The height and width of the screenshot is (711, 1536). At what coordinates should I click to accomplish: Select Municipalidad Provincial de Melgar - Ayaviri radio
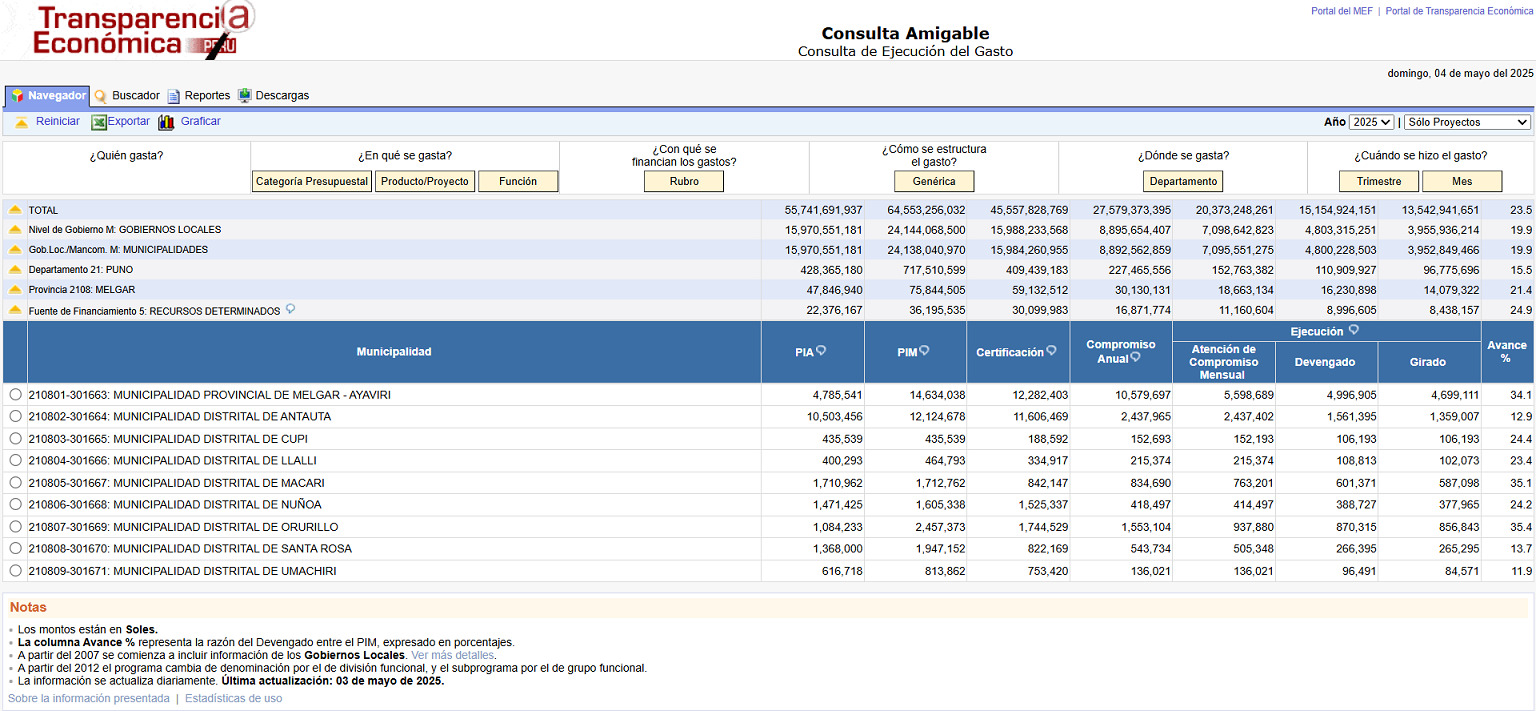(x=15, y=395)
